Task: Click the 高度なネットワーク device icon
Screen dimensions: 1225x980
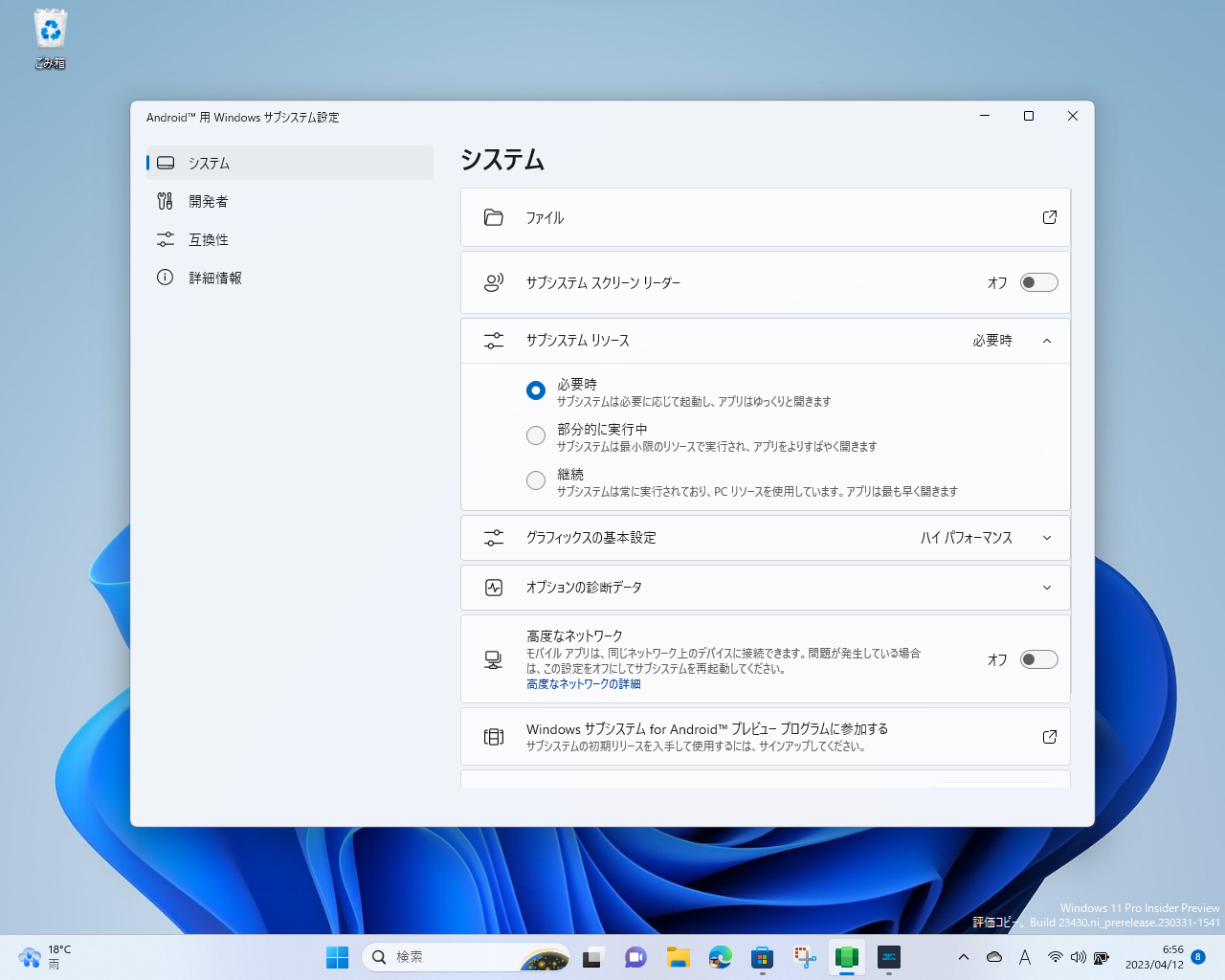Action: (493, 659)
